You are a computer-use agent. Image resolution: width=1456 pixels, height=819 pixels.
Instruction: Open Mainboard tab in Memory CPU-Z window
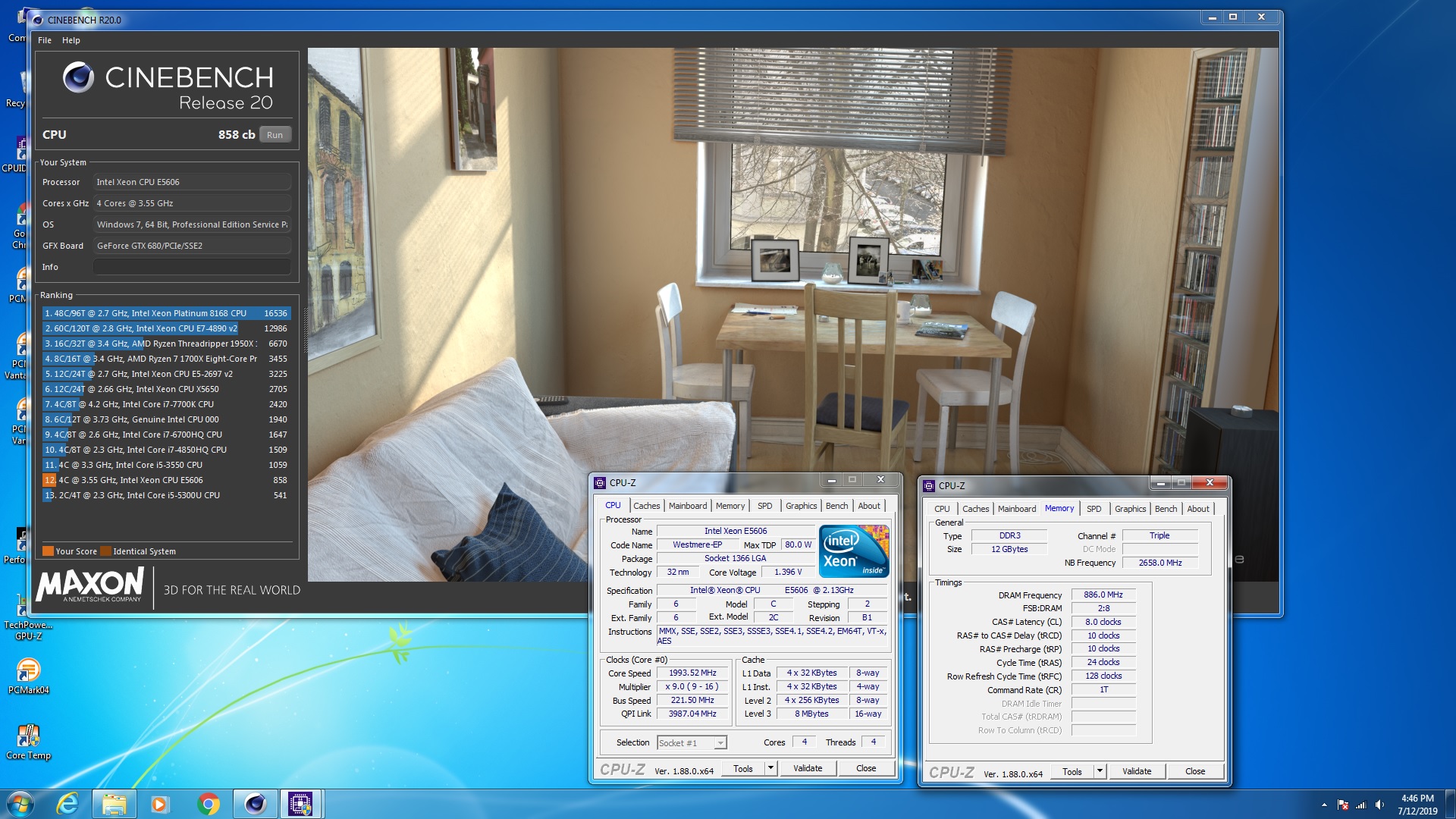point(1017,509)
